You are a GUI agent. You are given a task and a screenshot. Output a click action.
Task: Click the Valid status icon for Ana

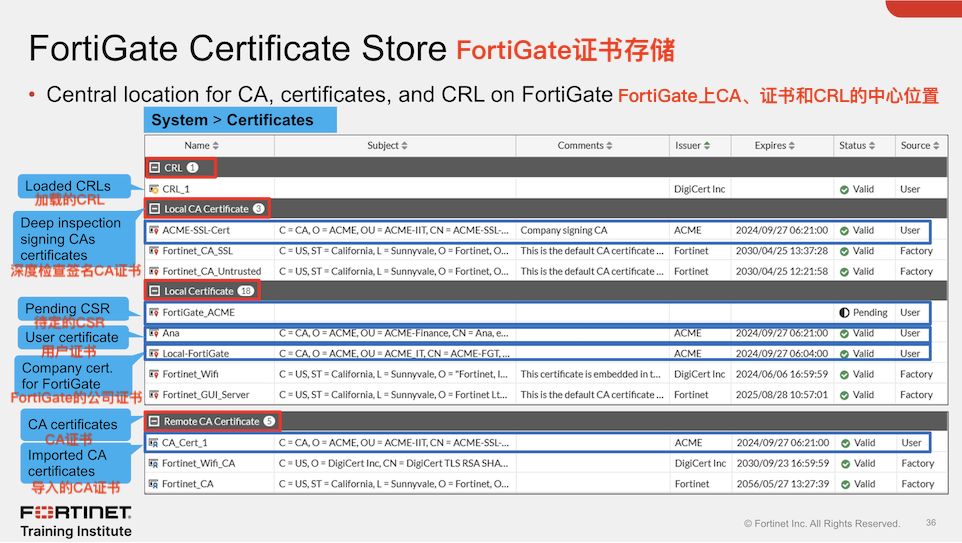844,334
